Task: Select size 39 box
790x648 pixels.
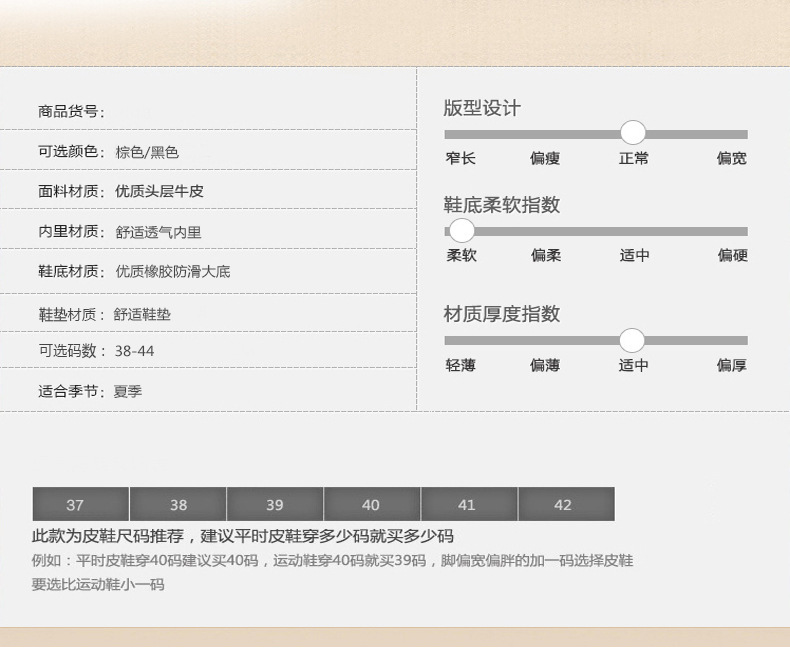Action: click(275, 504)
